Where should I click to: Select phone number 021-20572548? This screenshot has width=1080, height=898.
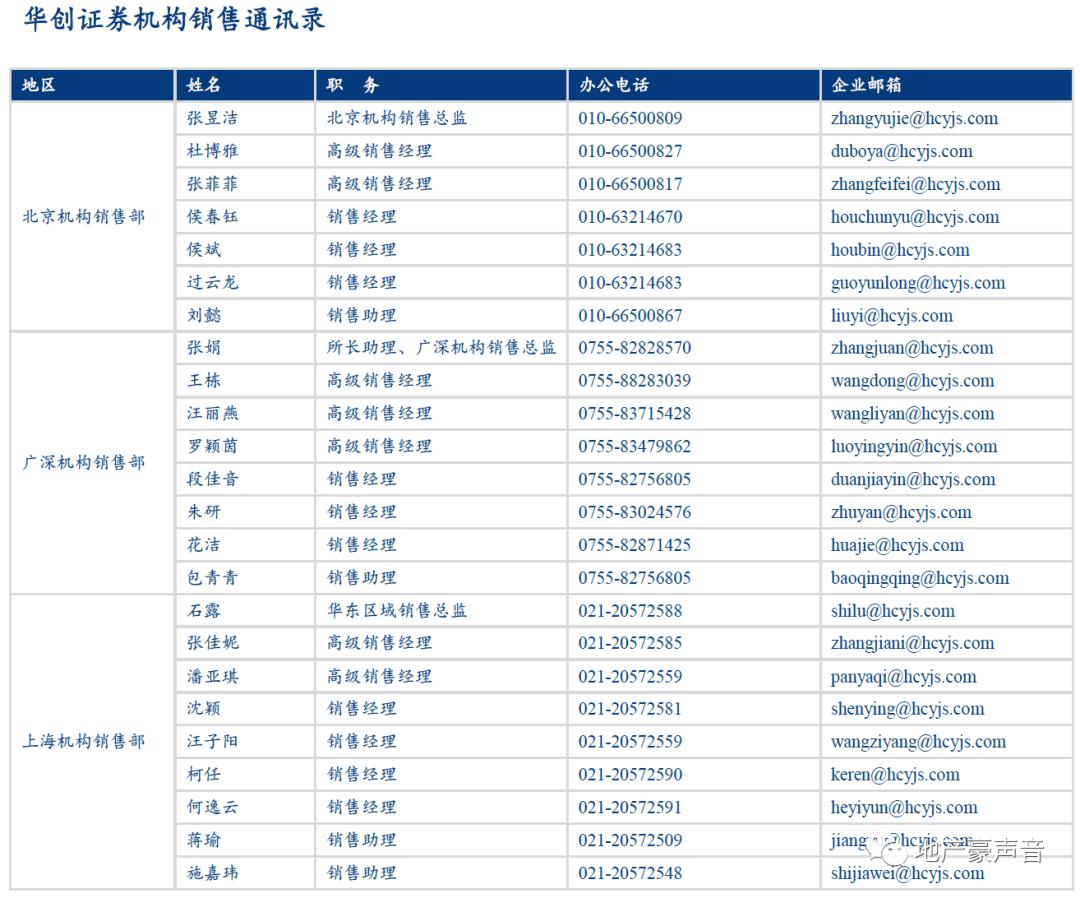630,873
